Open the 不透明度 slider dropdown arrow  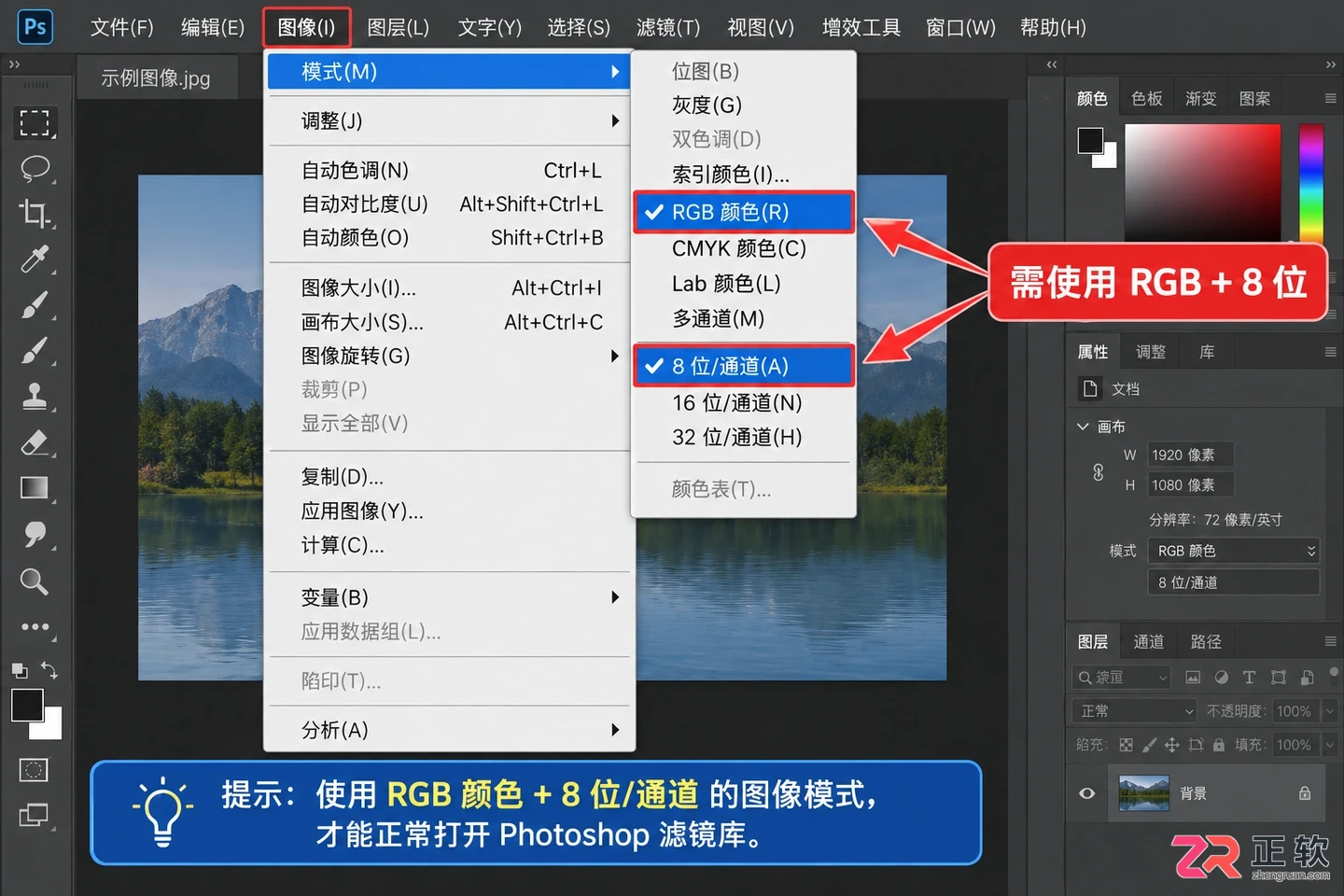click(1330, 711)
